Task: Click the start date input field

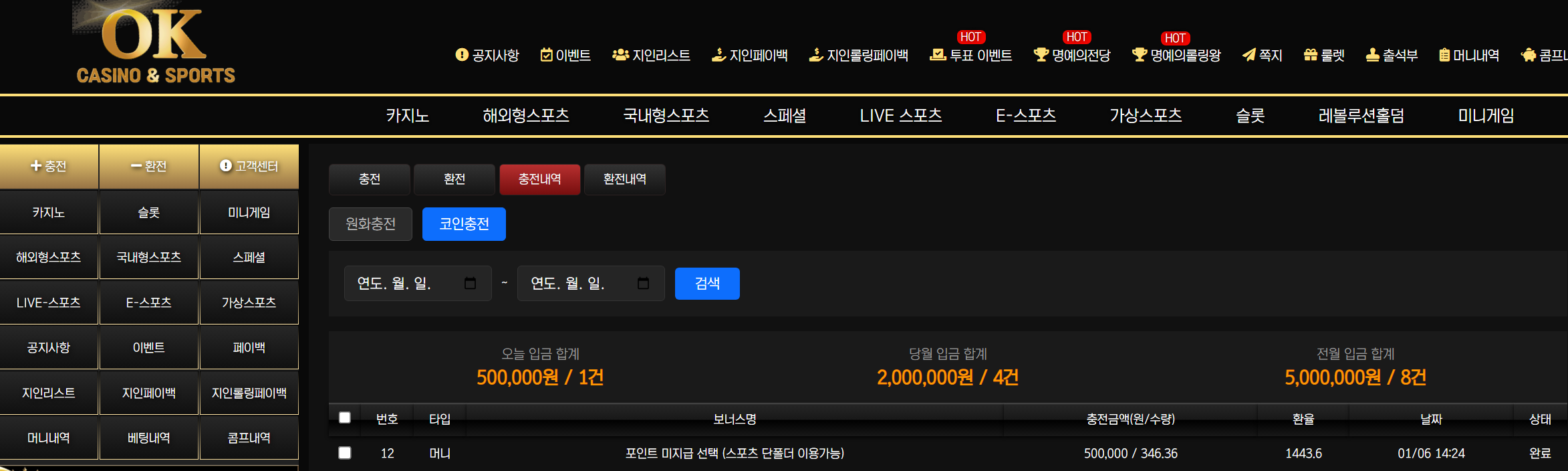Action: (x=401, y=283)
